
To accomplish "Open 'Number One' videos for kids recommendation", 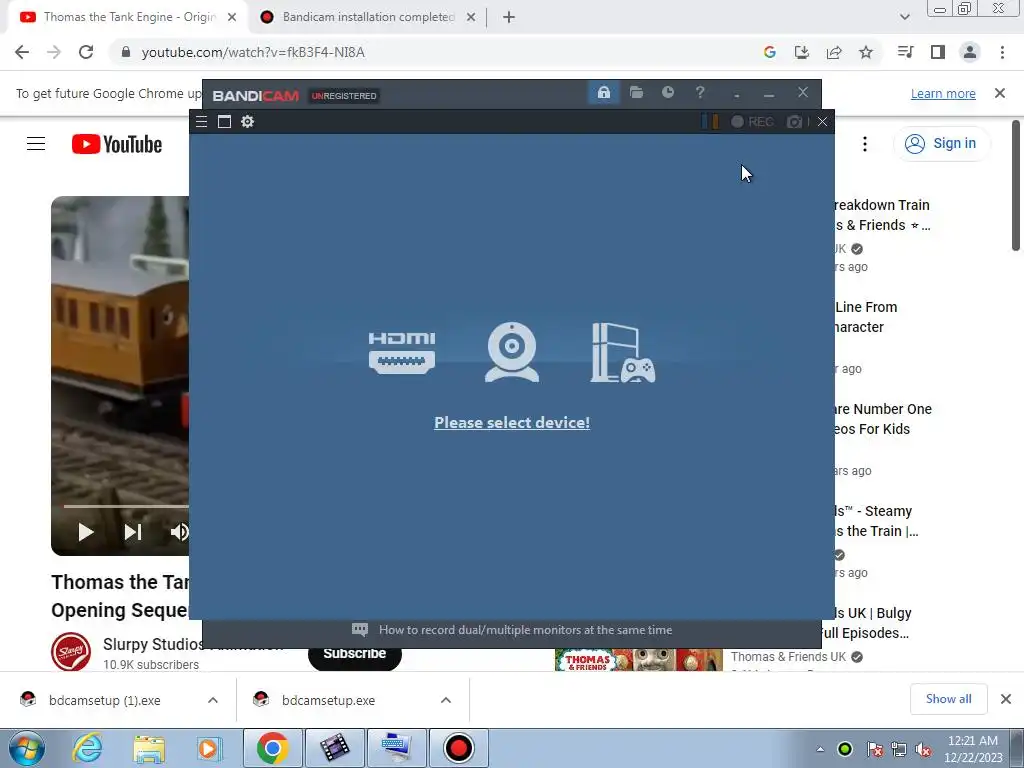I will [x=884, y=419].
